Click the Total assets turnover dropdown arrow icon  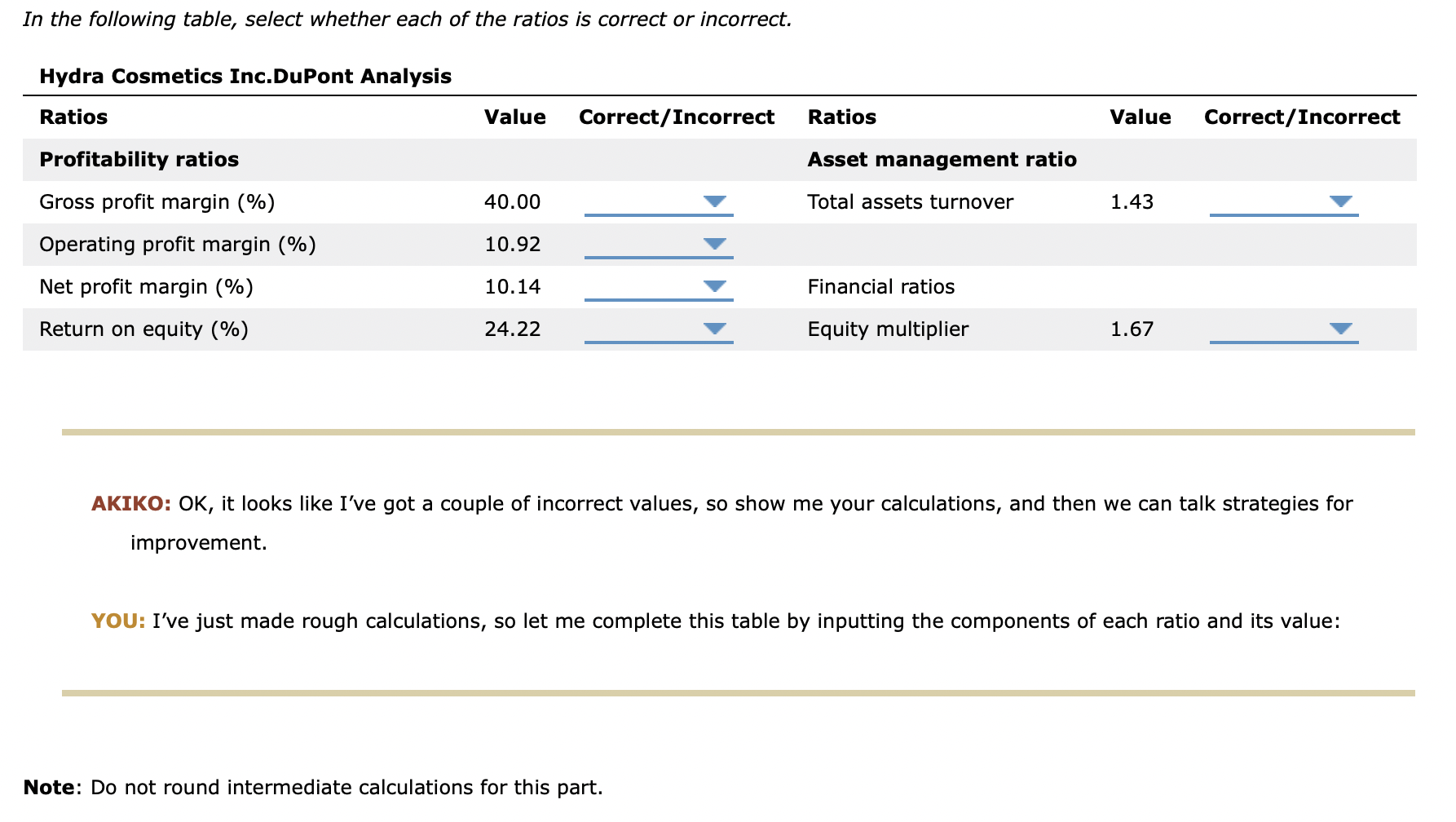click(x=1339, y=202)
